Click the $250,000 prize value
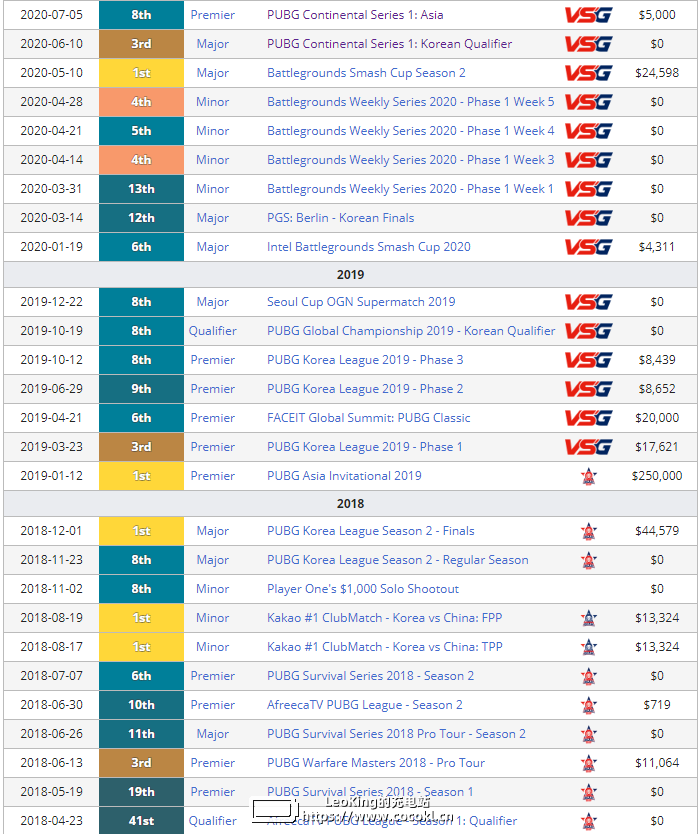Screen dimensions: 700x834 [x=657, y=476]
